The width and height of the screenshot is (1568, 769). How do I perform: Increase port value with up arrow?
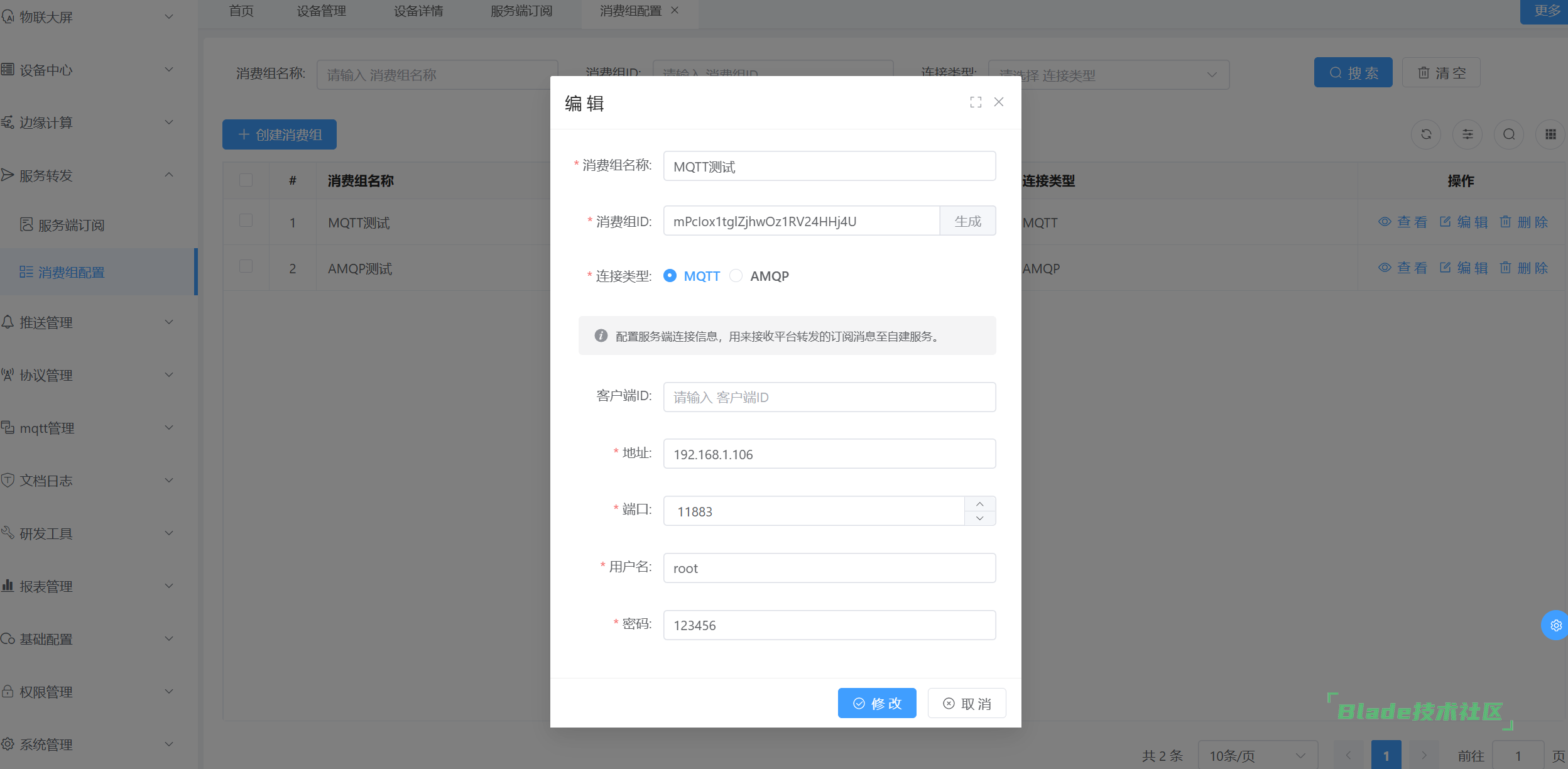point(979,504)
